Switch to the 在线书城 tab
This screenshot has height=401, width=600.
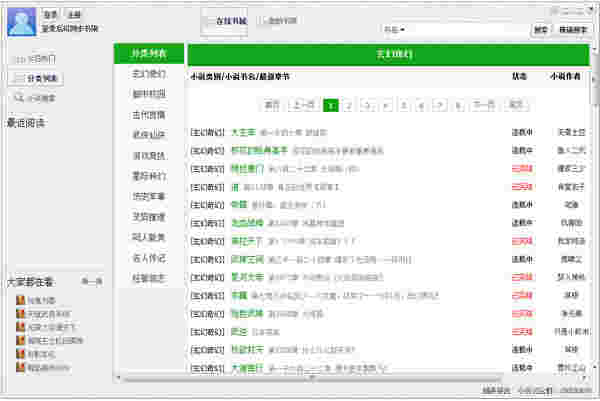click(x=225, y=21)
